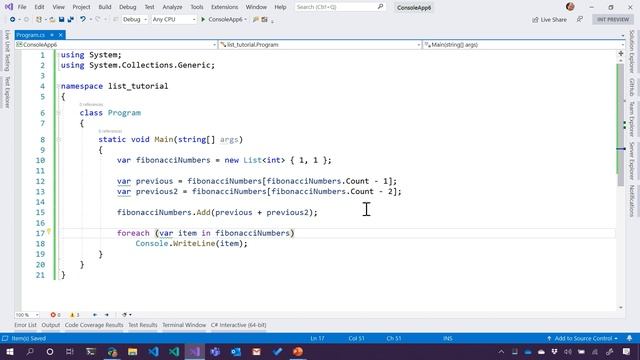Open the Analyze menu

172,7
